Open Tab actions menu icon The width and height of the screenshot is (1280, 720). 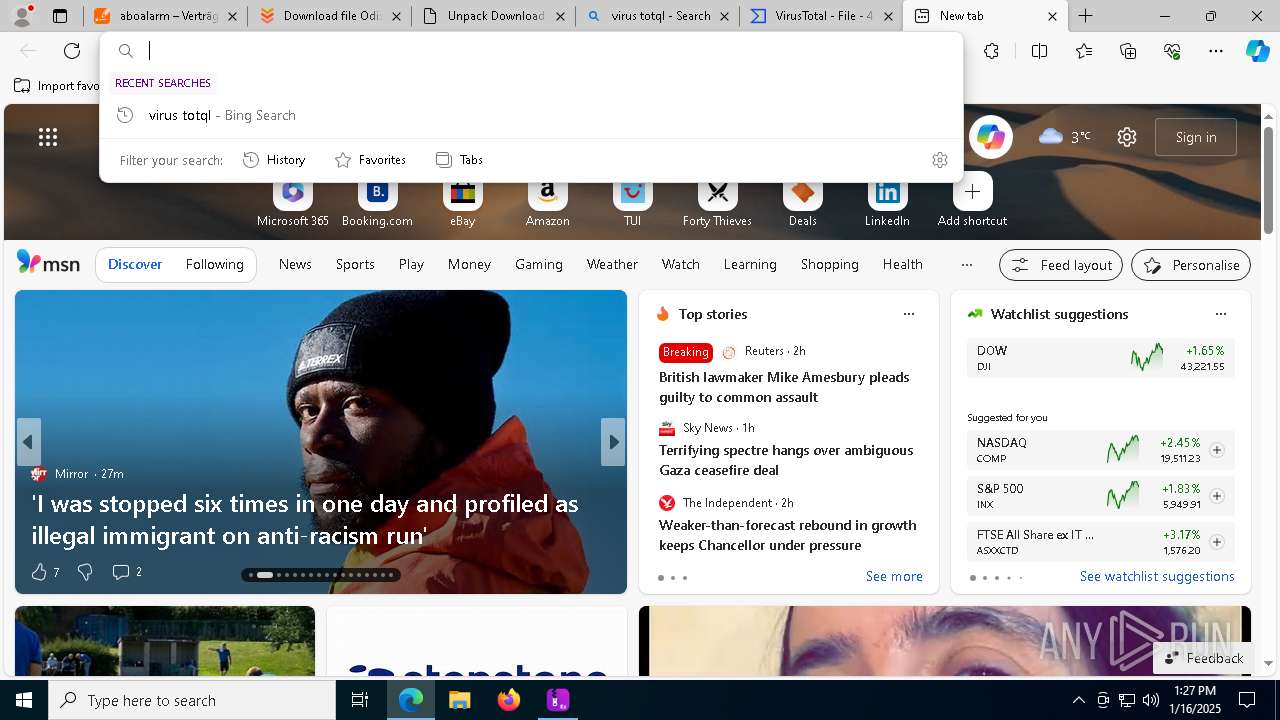60,16
